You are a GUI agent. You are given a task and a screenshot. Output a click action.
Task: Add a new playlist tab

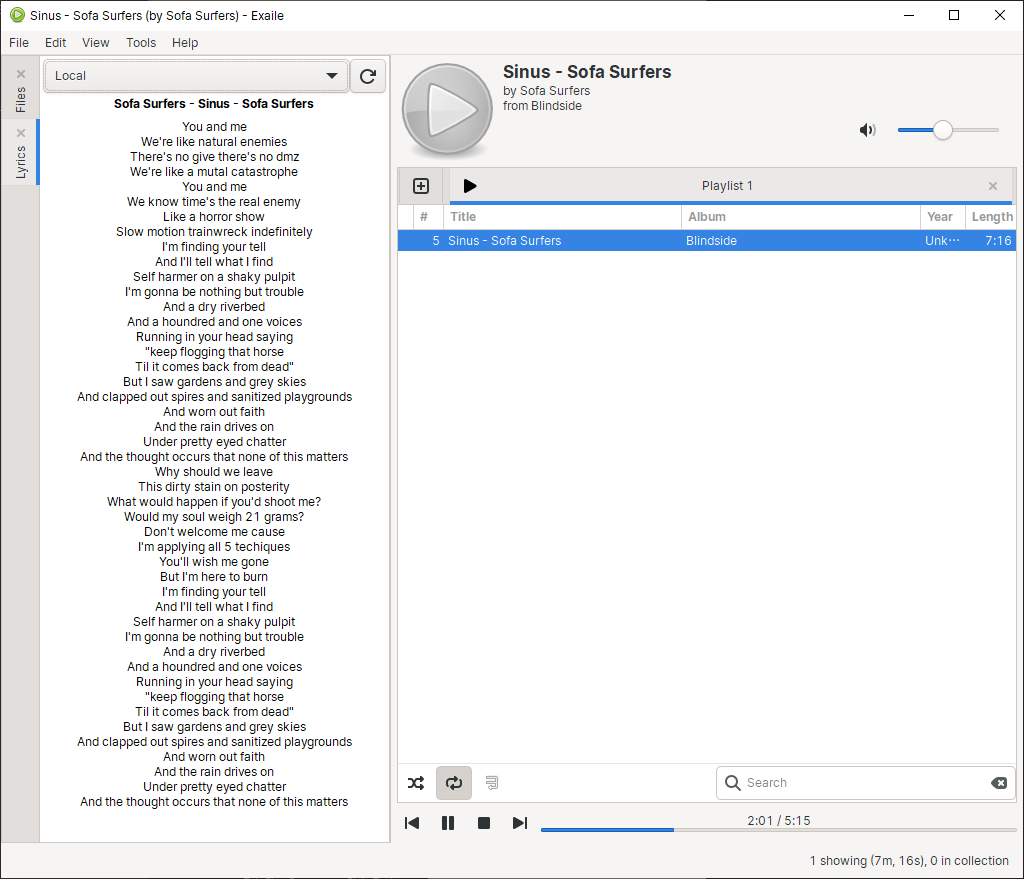click(421, 186)
